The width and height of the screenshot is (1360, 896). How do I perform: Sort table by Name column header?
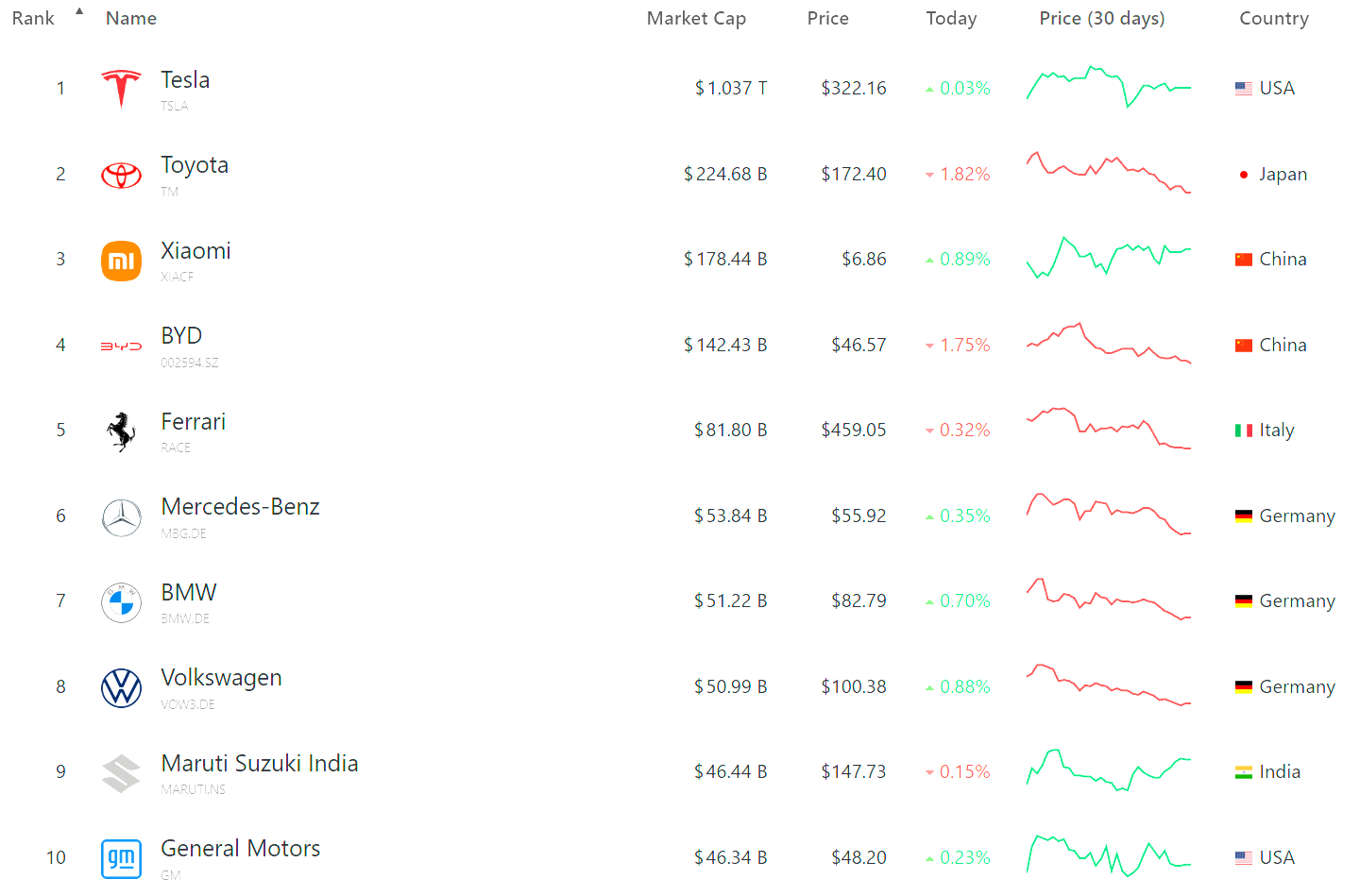(x=131, y=18)
